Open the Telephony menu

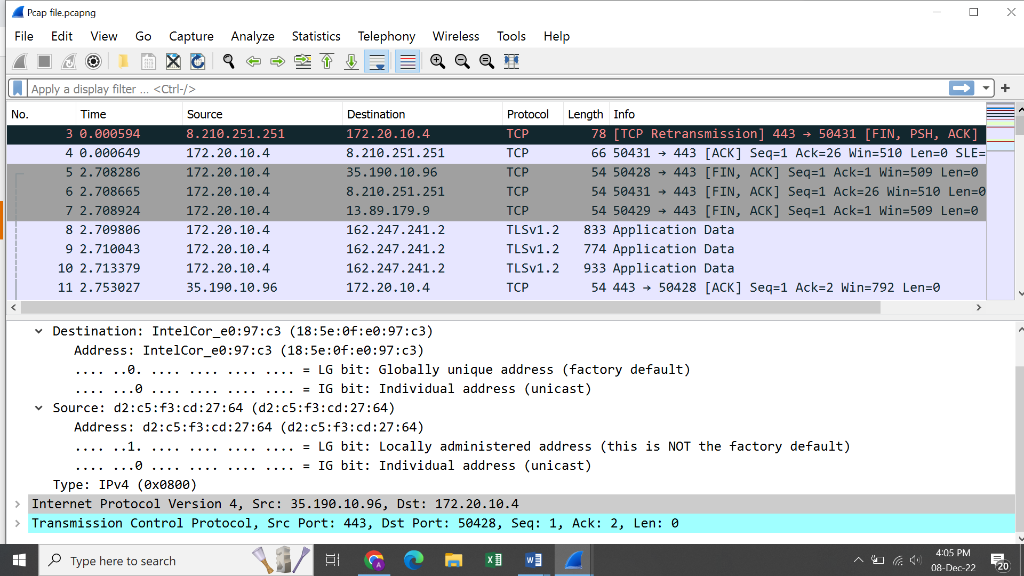(x=386, y=37)
